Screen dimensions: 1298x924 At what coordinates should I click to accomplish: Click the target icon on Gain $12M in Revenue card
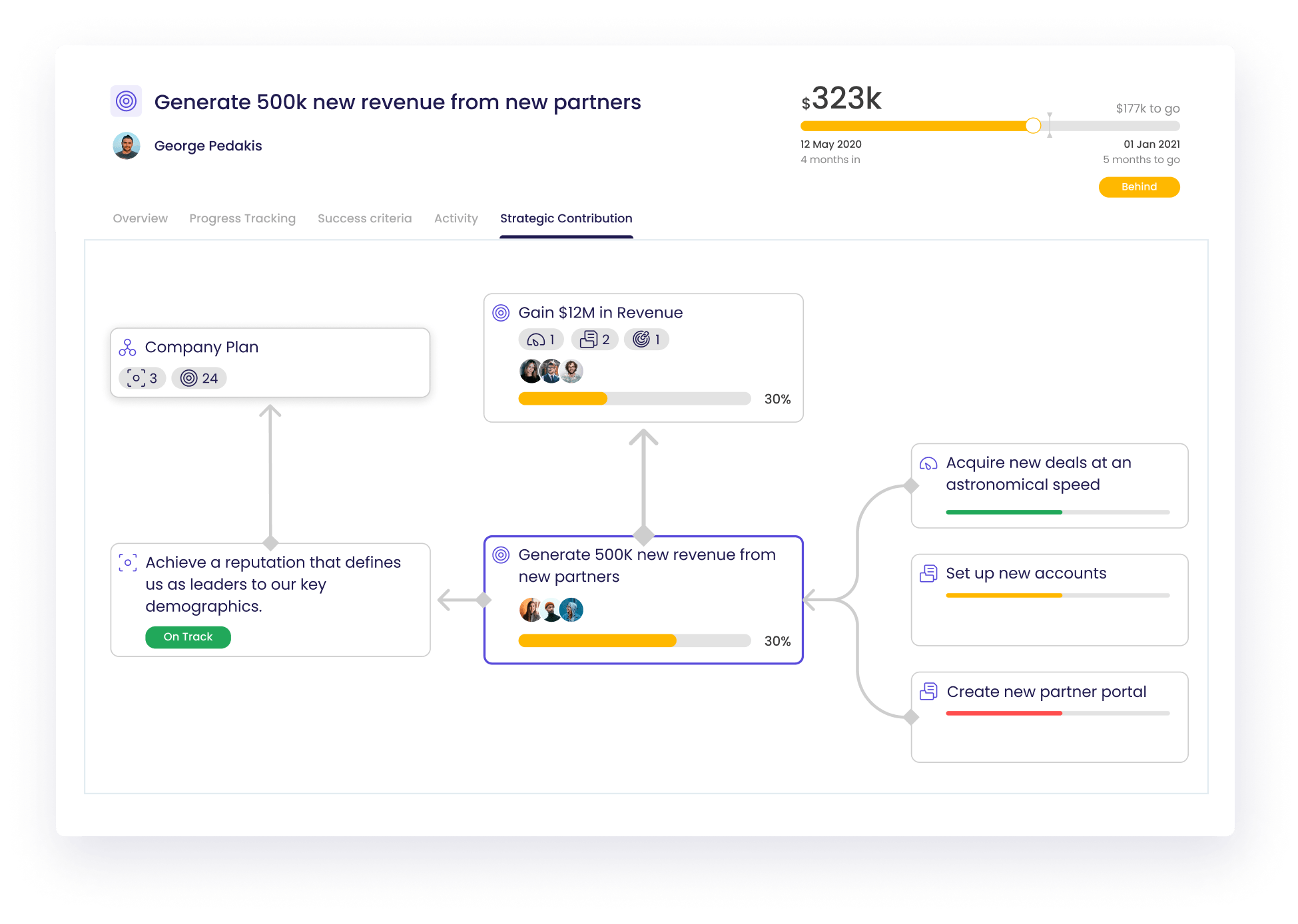click(x=501, y=312)
